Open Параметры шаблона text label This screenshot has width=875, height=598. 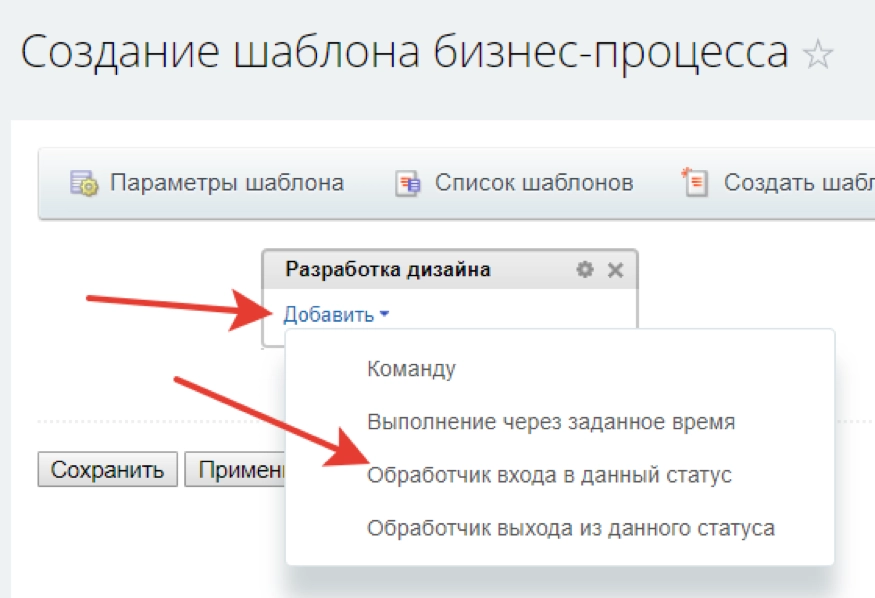coord(227,183)
